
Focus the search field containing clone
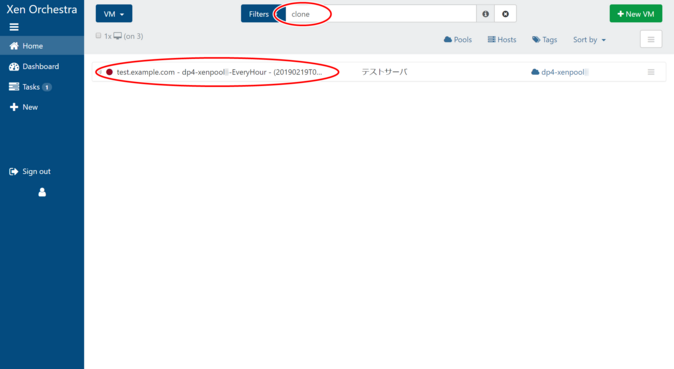tap(380, 14)
